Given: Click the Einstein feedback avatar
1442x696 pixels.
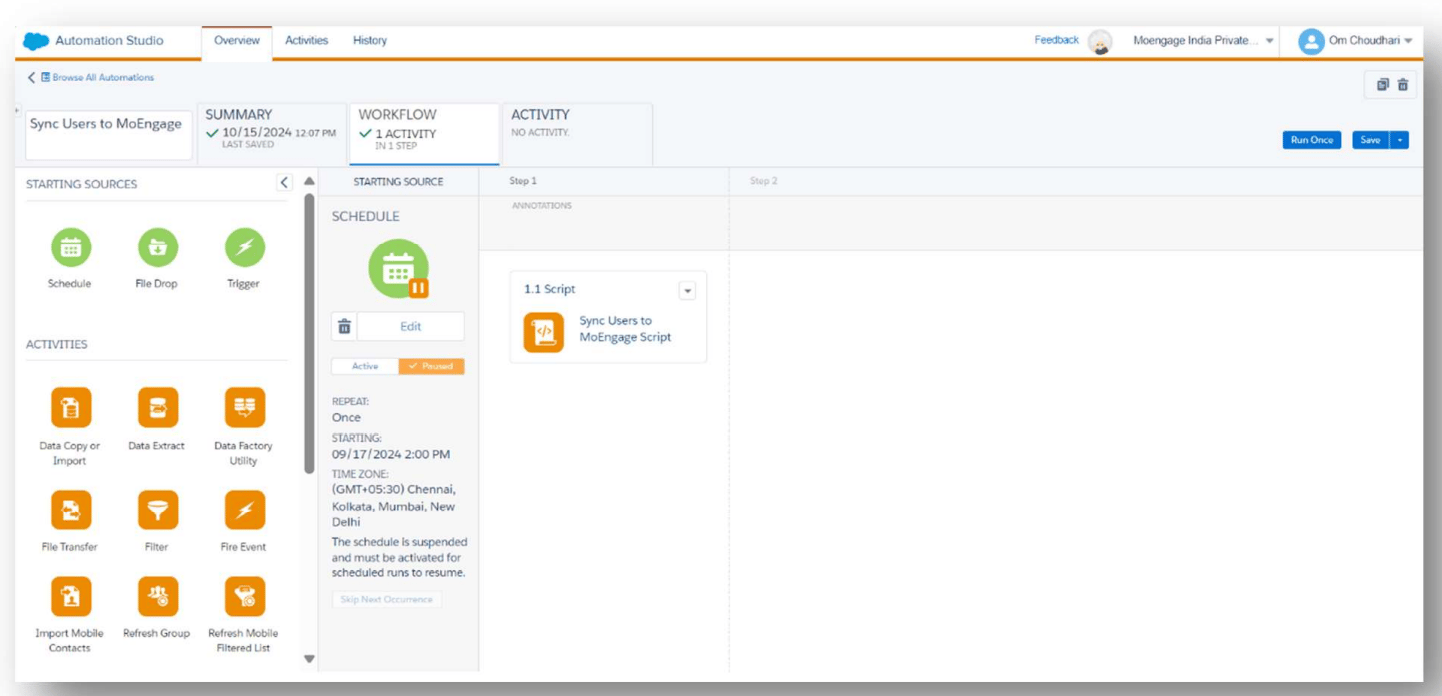Looking at the screenshot, I should click(x=1100, y=42).
